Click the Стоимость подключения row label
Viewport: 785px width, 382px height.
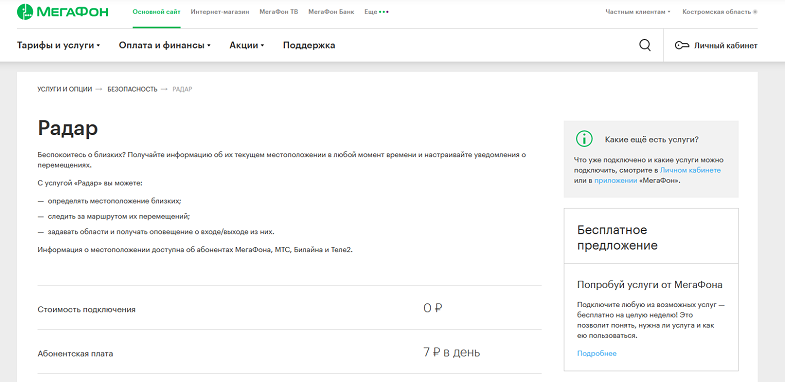pos(87,309)
